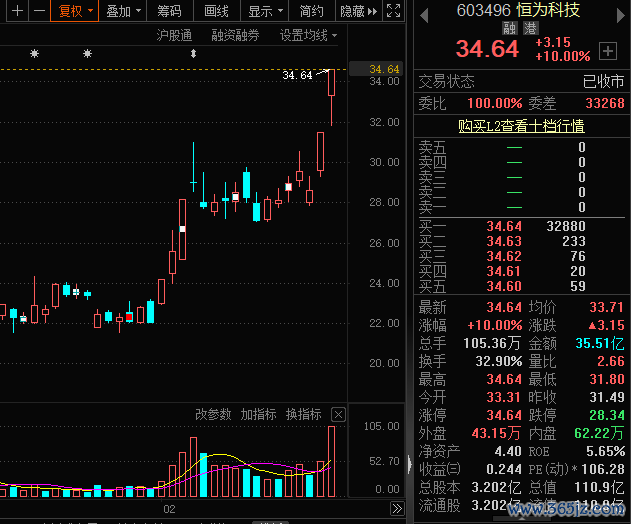Click the 总手 value 105.36万

click(492, 343)
